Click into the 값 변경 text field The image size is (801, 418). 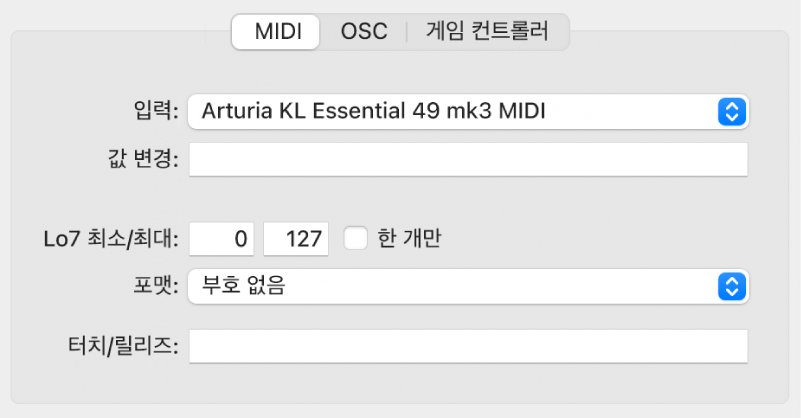click(467, 159)
